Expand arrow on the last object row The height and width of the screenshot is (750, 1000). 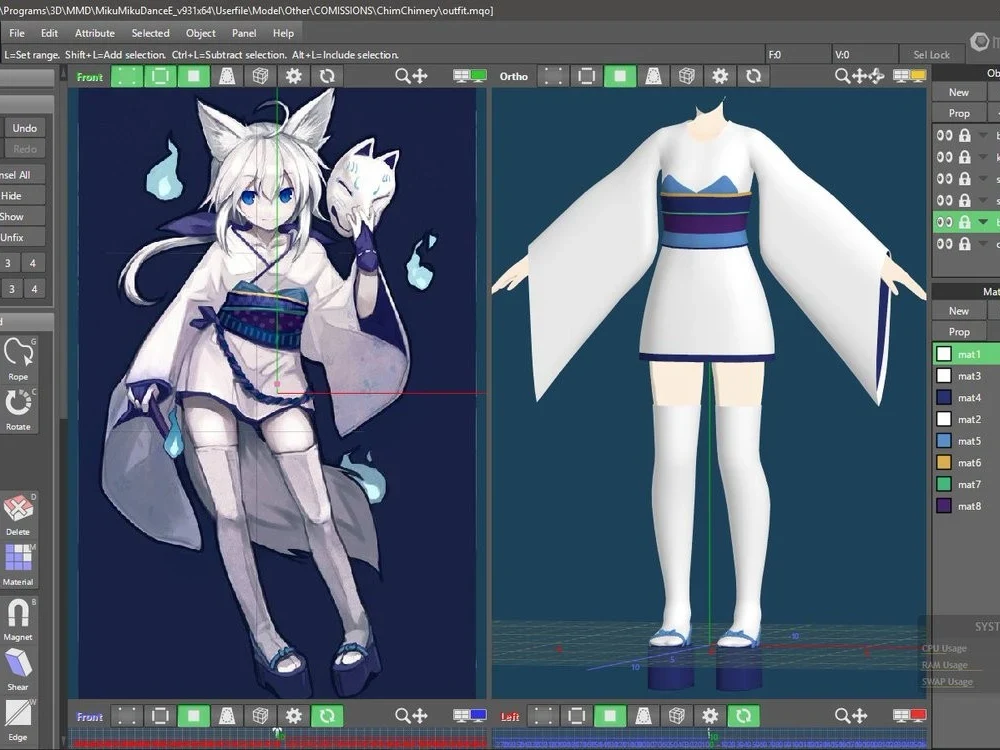pos(983,244)
